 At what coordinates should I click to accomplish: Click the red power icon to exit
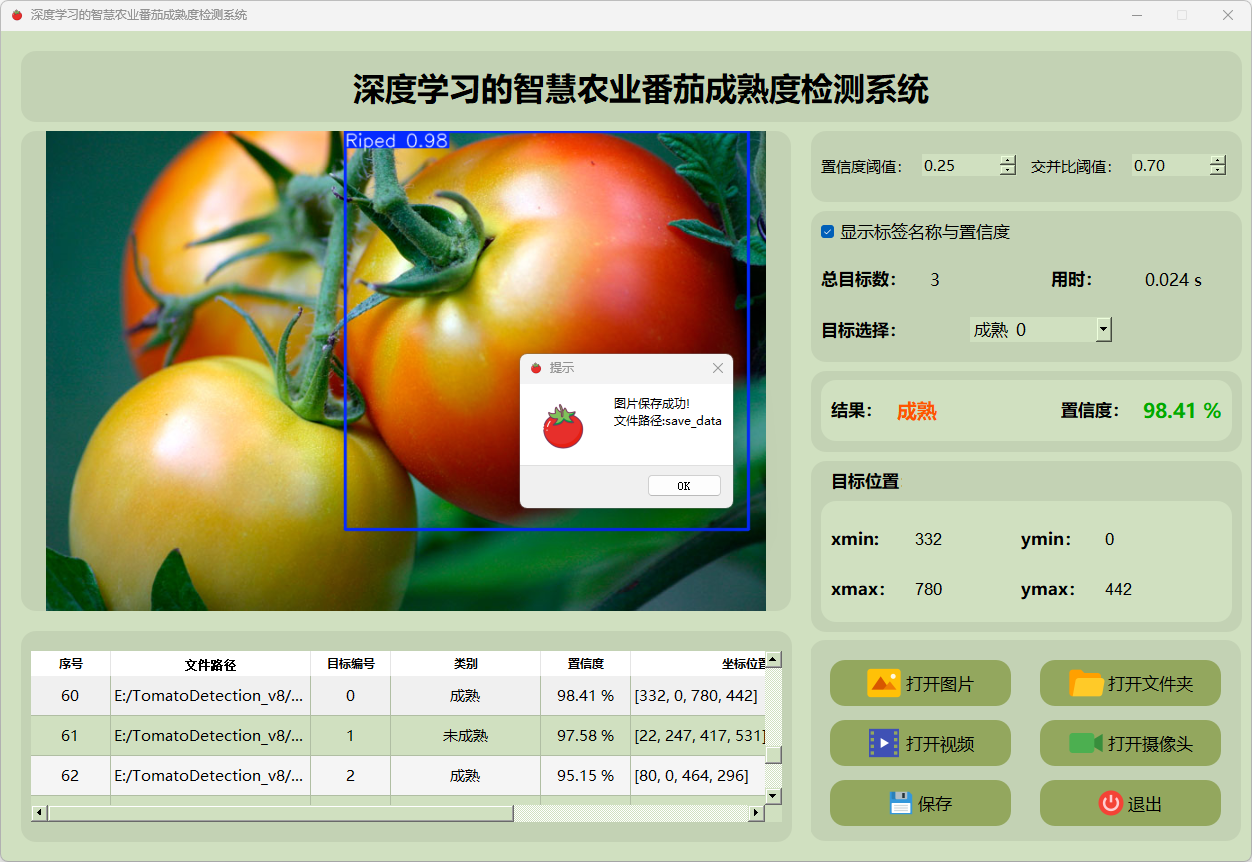[x=1110, y=803]
